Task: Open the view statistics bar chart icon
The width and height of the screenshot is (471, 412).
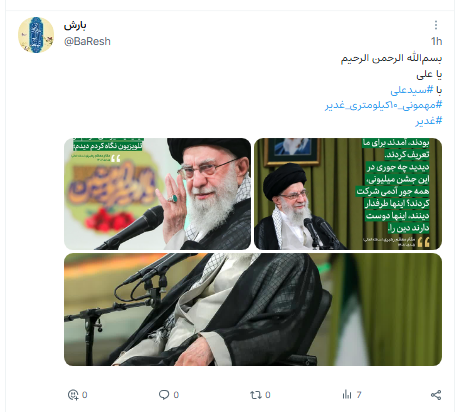Action: click(347, 395)
